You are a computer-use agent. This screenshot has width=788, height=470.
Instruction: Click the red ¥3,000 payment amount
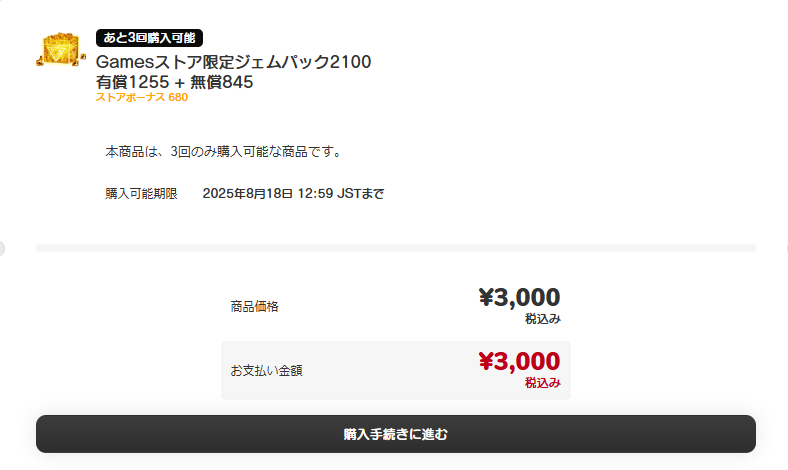519,361
